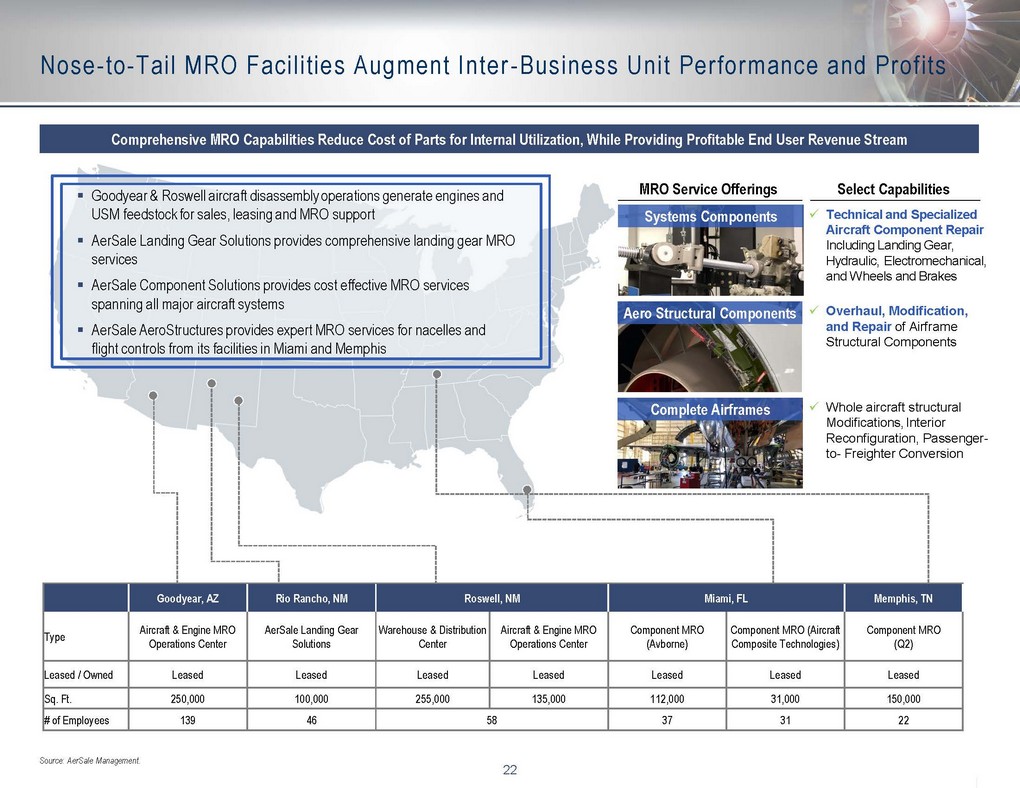1020x788 pixels.
Task: Click 'Overhaul, Modification, and Repair' text
Action: [x=896, y=319]
